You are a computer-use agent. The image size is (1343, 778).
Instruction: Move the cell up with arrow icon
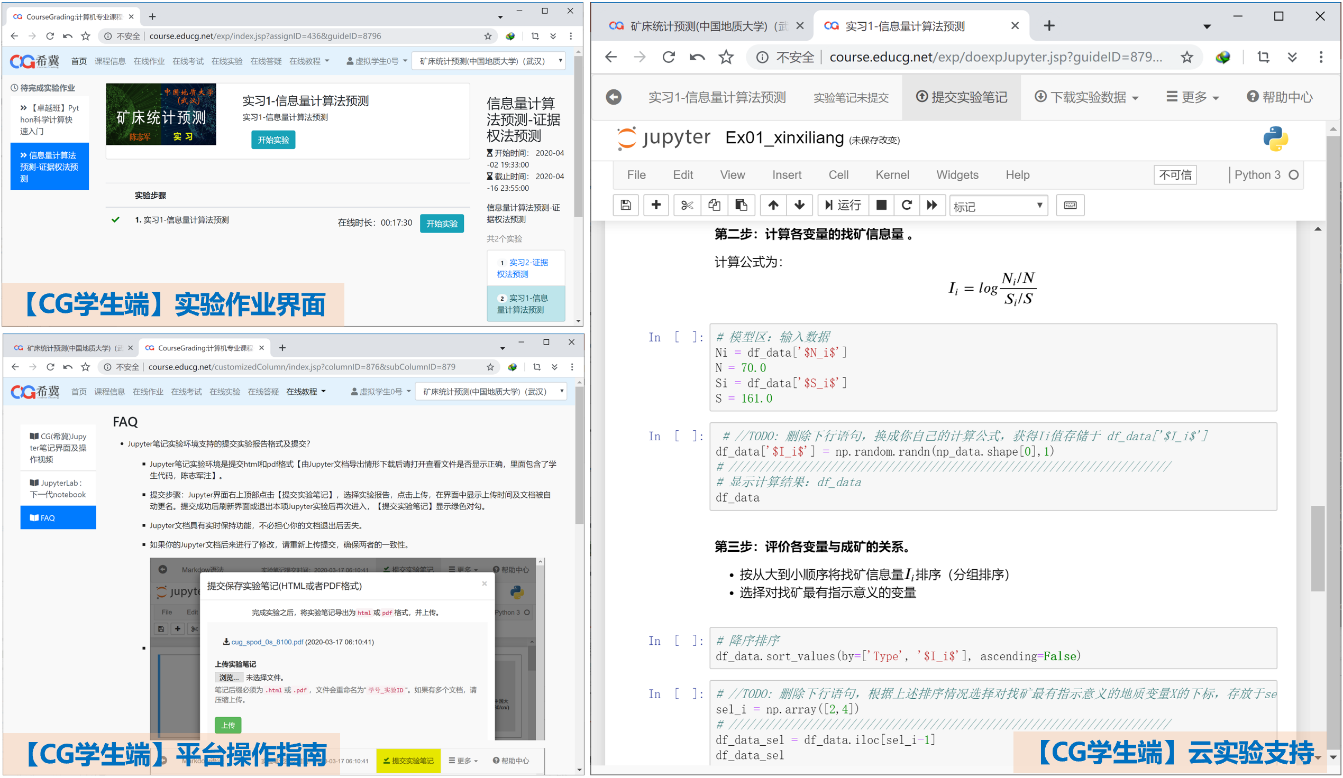773,205
